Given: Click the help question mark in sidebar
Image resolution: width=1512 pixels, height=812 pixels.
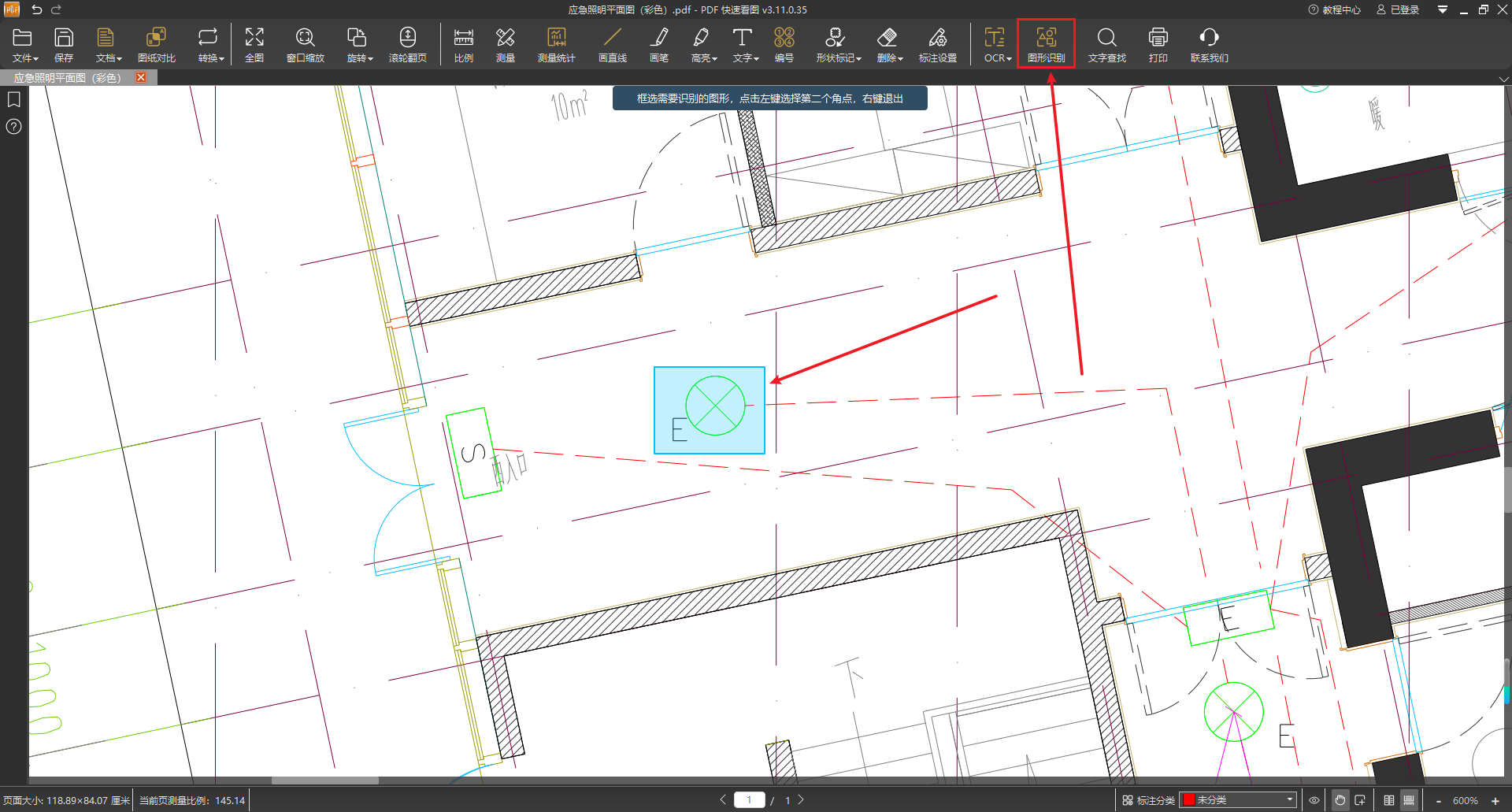Looking at the screenshot, I should (13, 126).
